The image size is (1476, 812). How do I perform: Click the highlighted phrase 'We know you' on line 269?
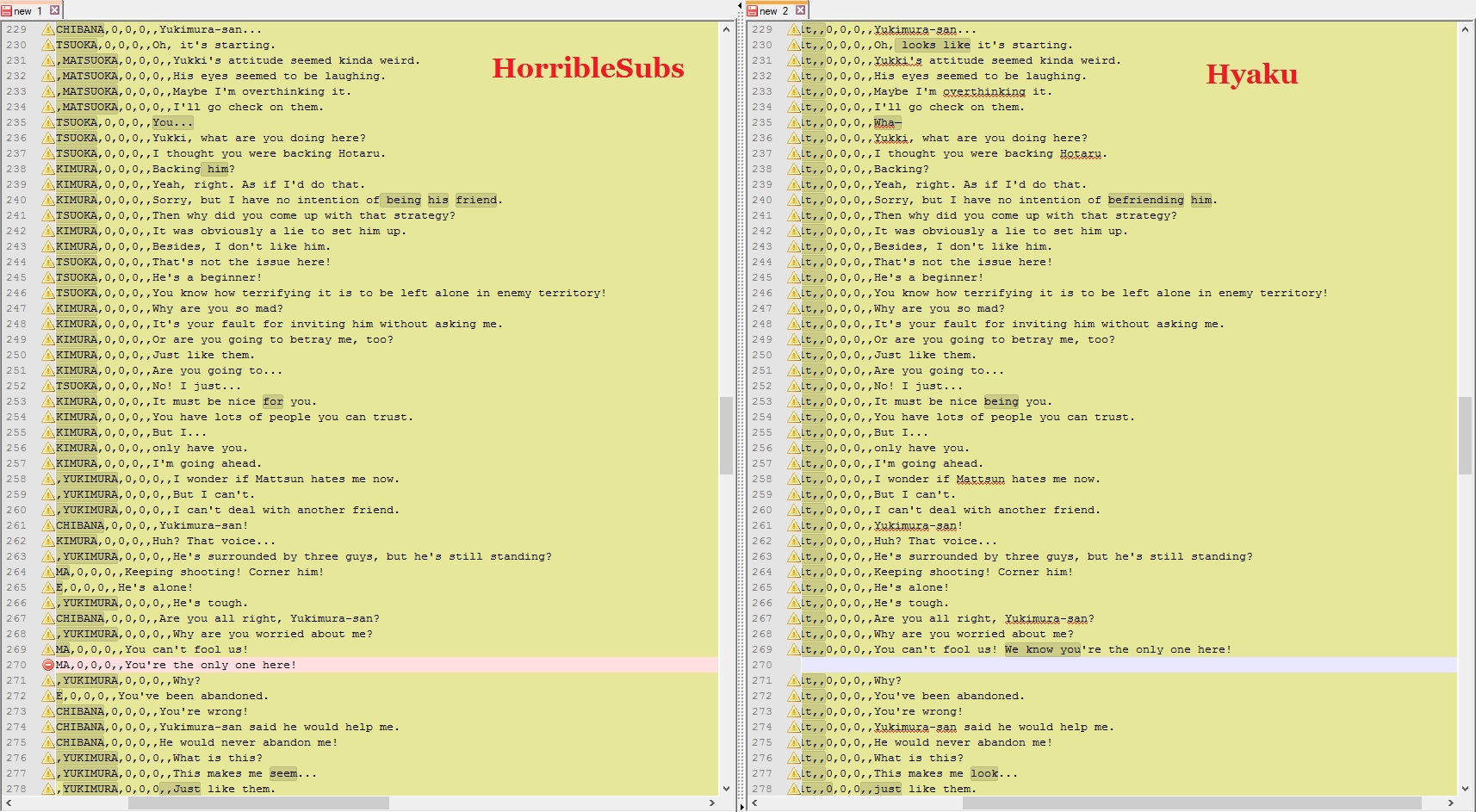[x=1042, y=649]
